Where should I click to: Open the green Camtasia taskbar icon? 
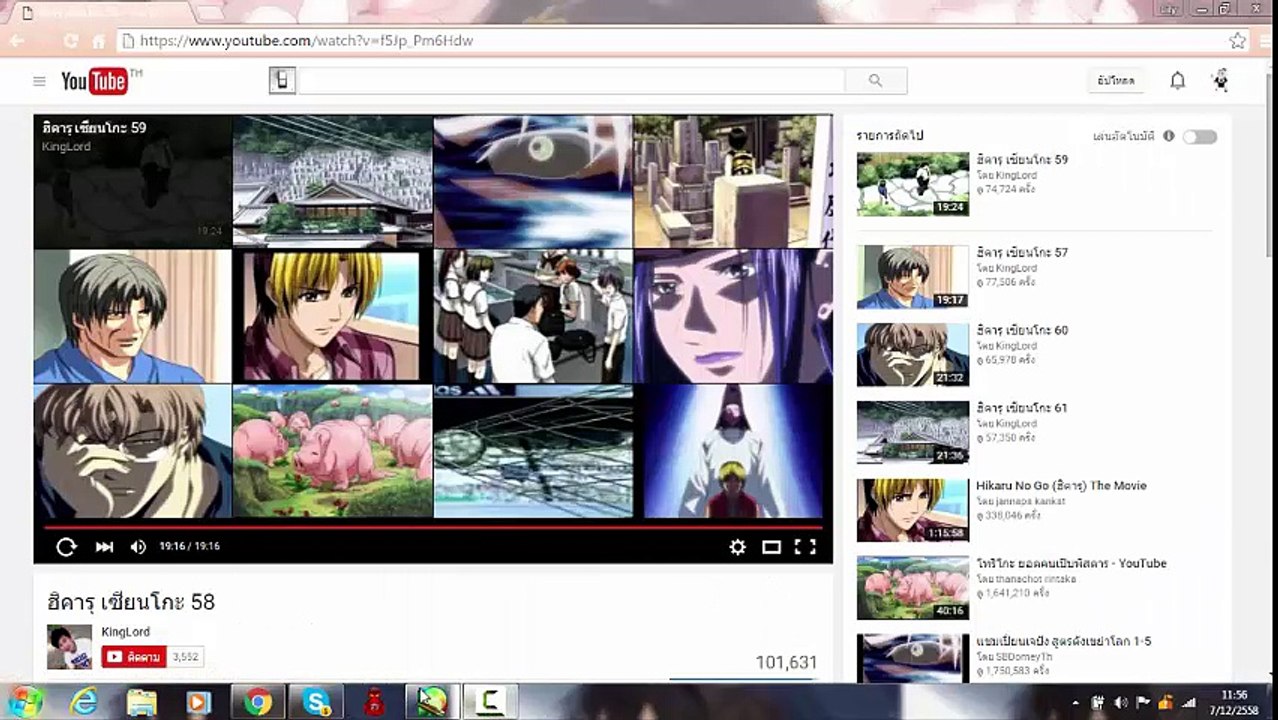pos(490,702)
